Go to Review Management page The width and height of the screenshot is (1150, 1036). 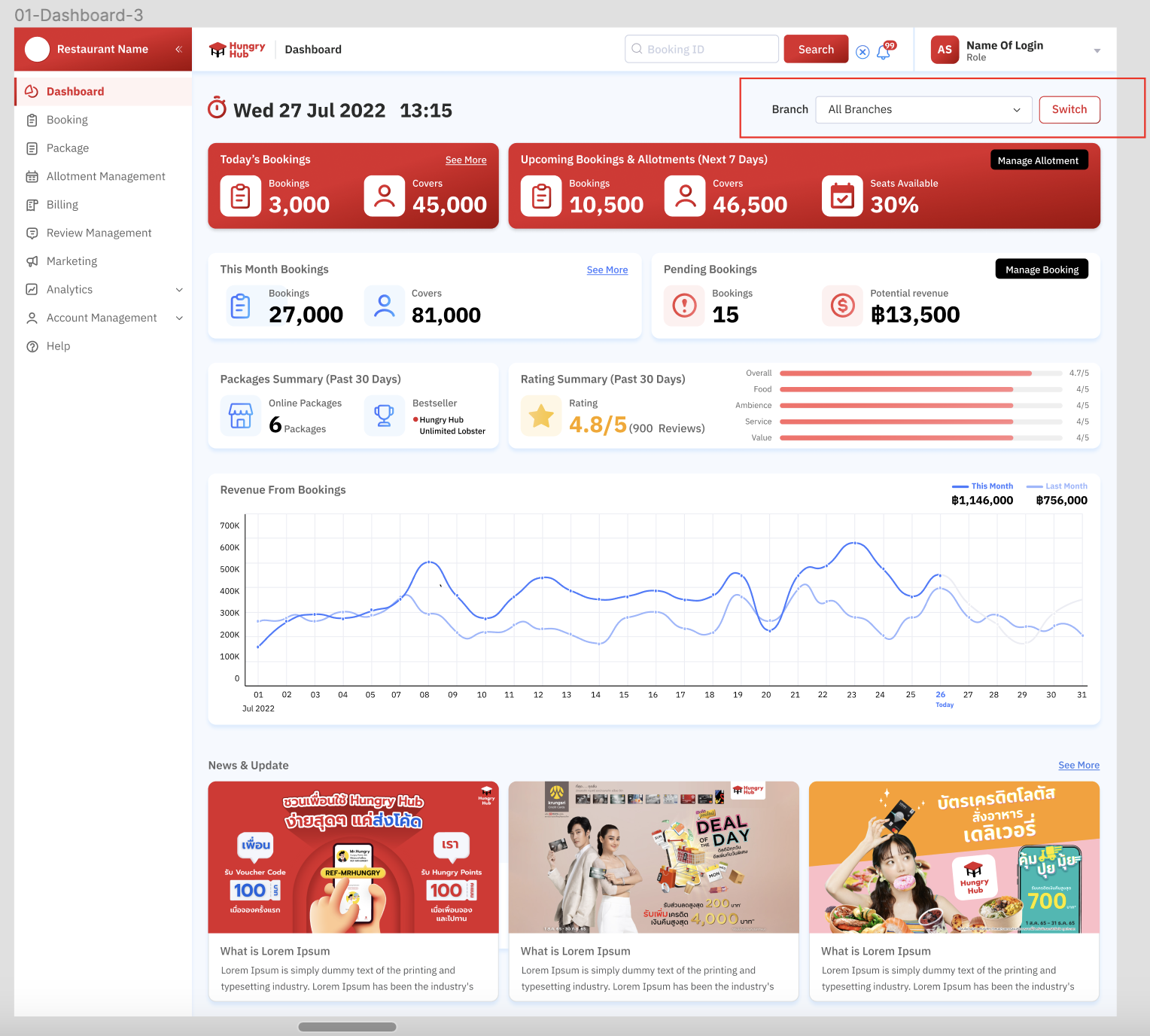click(x=99, y=233)
